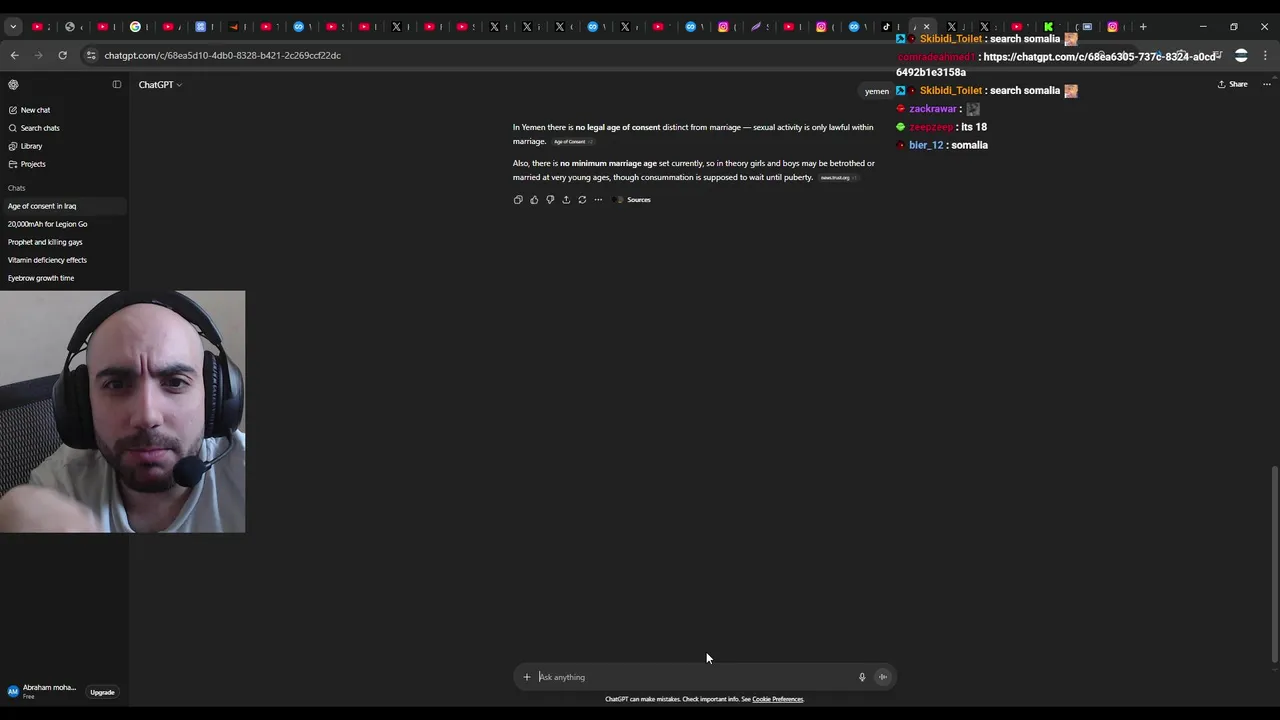Open the Cookie Preferences link
The width and height of the screenshot is (1280, 720).
coord(778,699)
